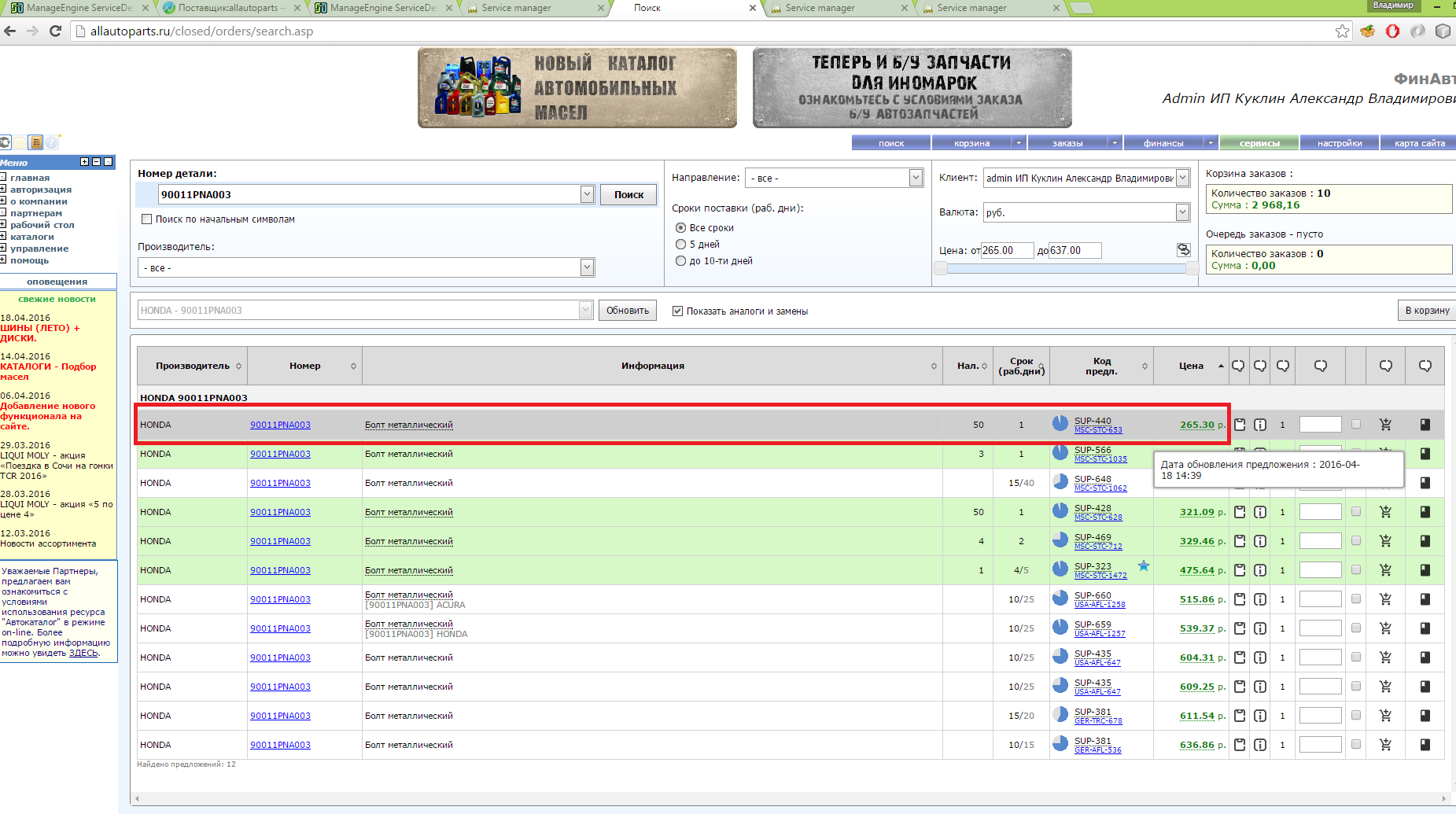The width and height of the screenshot is (1456, 814).
Task: Click the left handle of price slider
Action: (941, 268)
